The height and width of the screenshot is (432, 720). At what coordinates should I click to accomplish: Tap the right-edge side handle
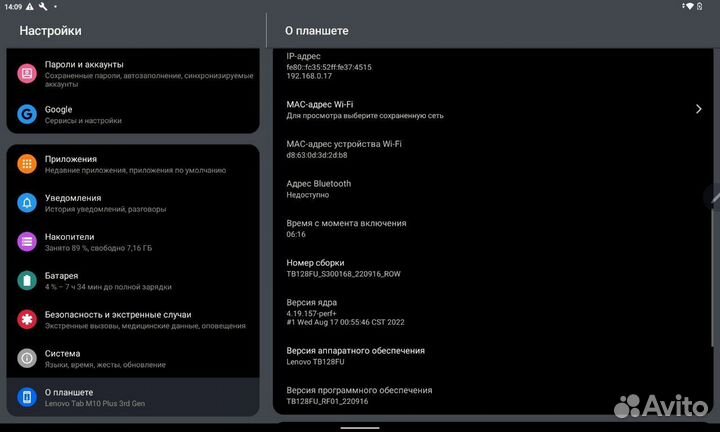713,197
